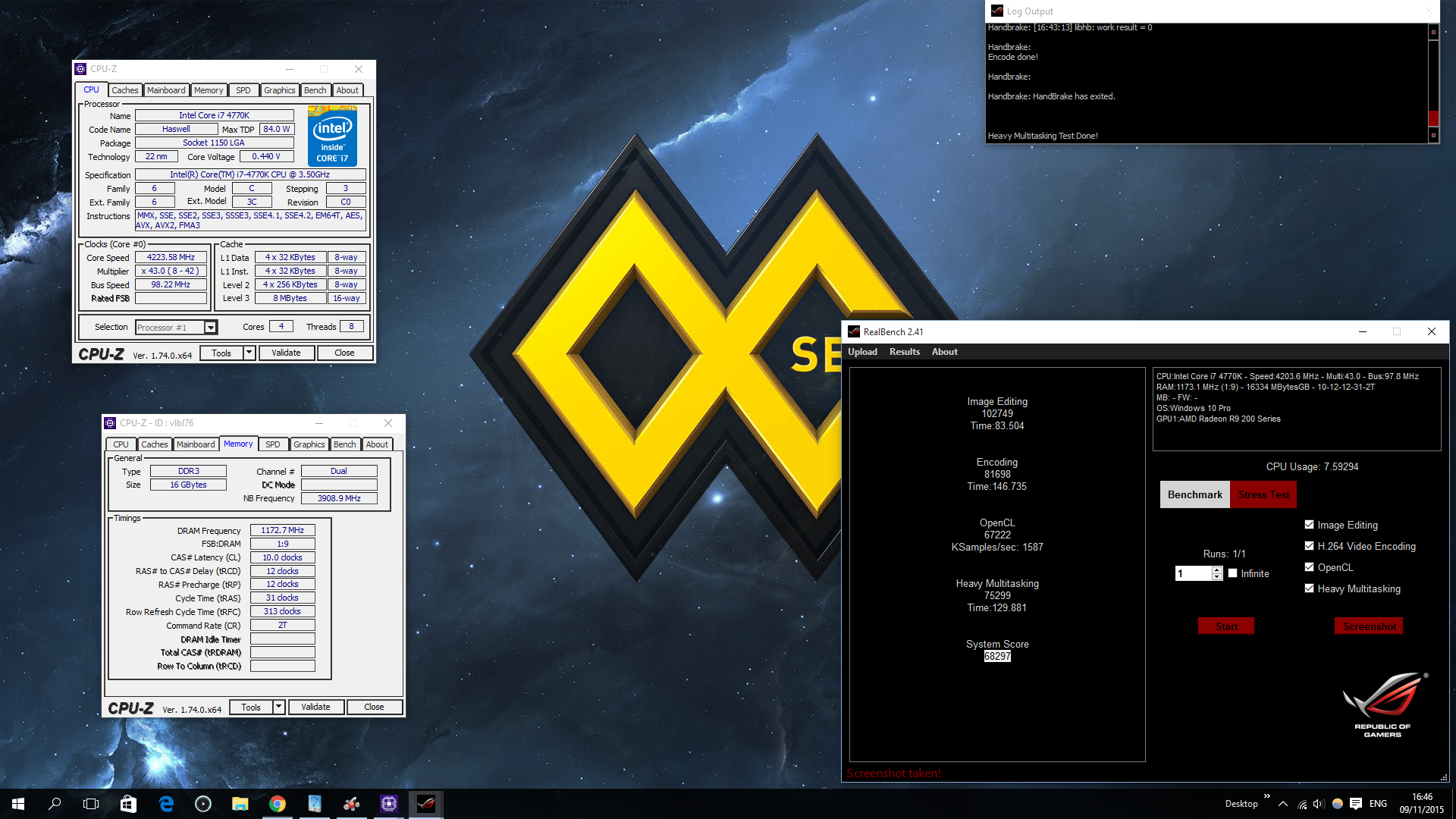Disable Heavy Multitasking test checkbox
Screen dimensions: 1456x819
point(1309,588)
